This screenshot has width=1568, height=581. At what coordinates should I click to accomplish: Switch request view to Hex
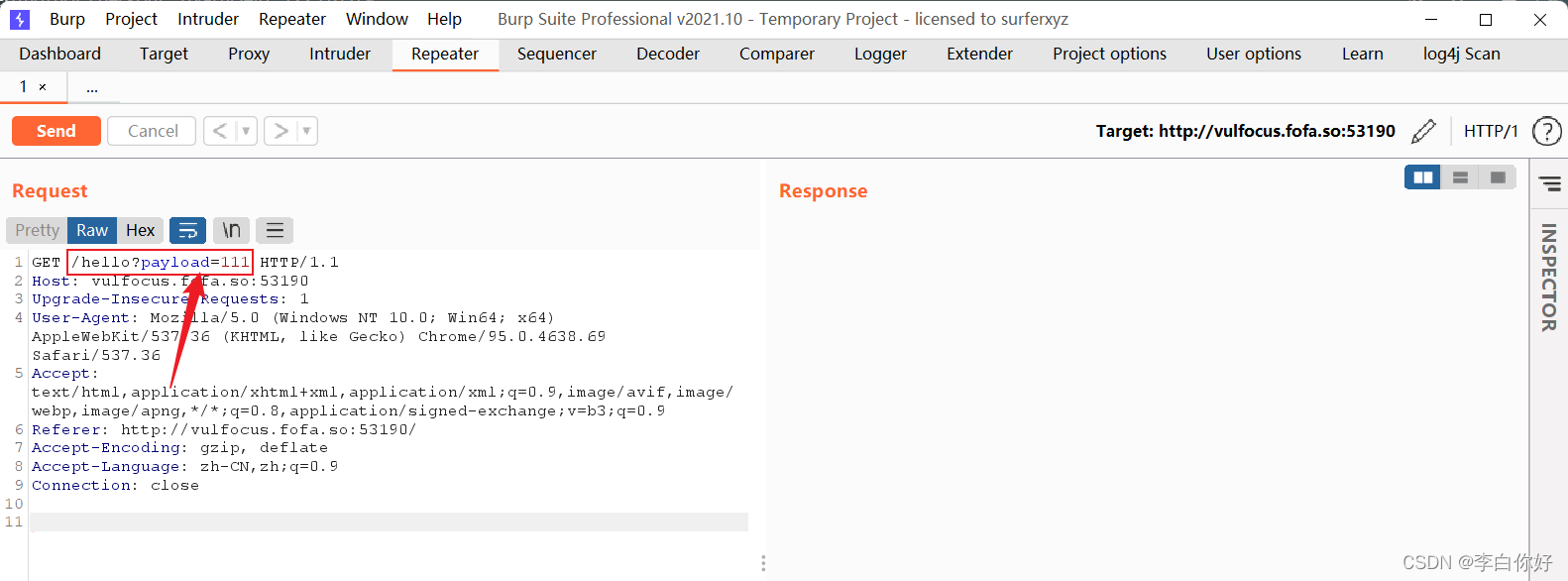(x=141, y=230)
